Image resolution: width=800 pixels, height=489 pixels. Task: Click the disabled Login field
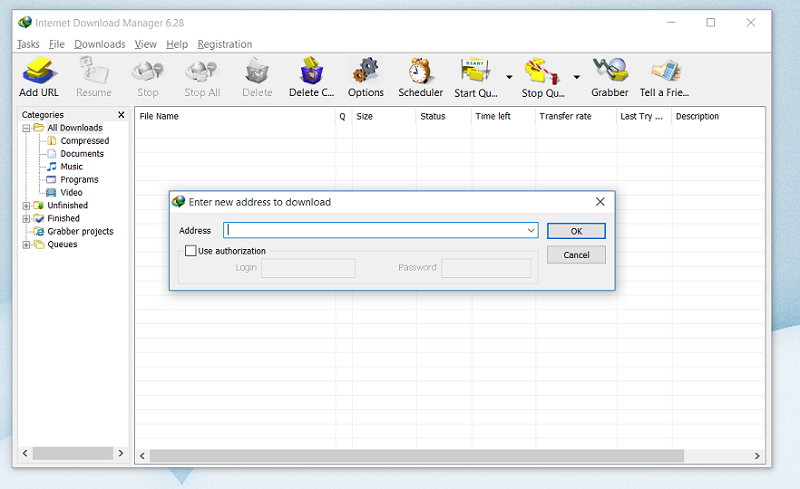click(x=308, y=268)
